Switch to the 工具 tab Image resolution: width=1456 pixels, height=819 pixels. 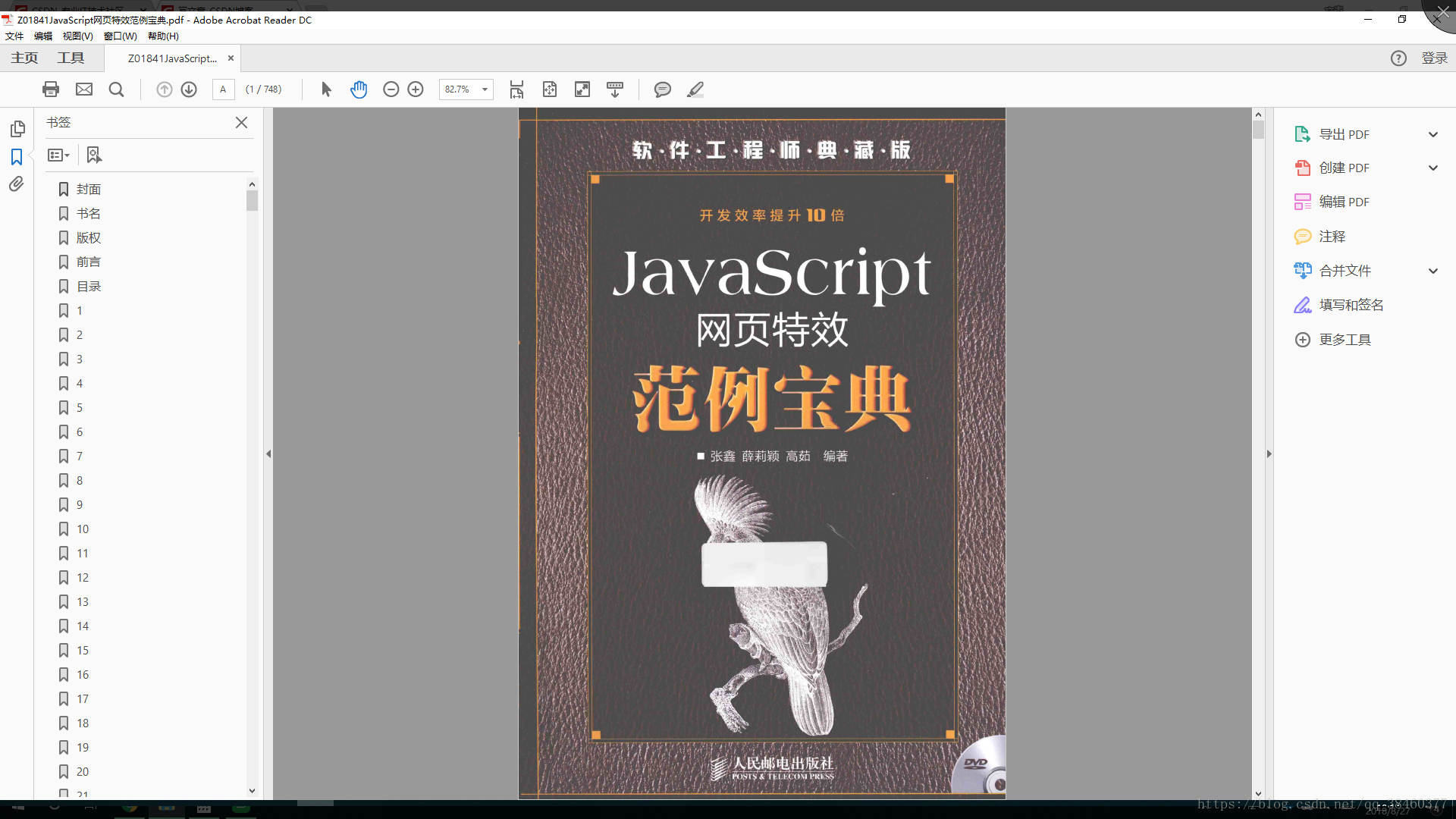coord(71,58)
